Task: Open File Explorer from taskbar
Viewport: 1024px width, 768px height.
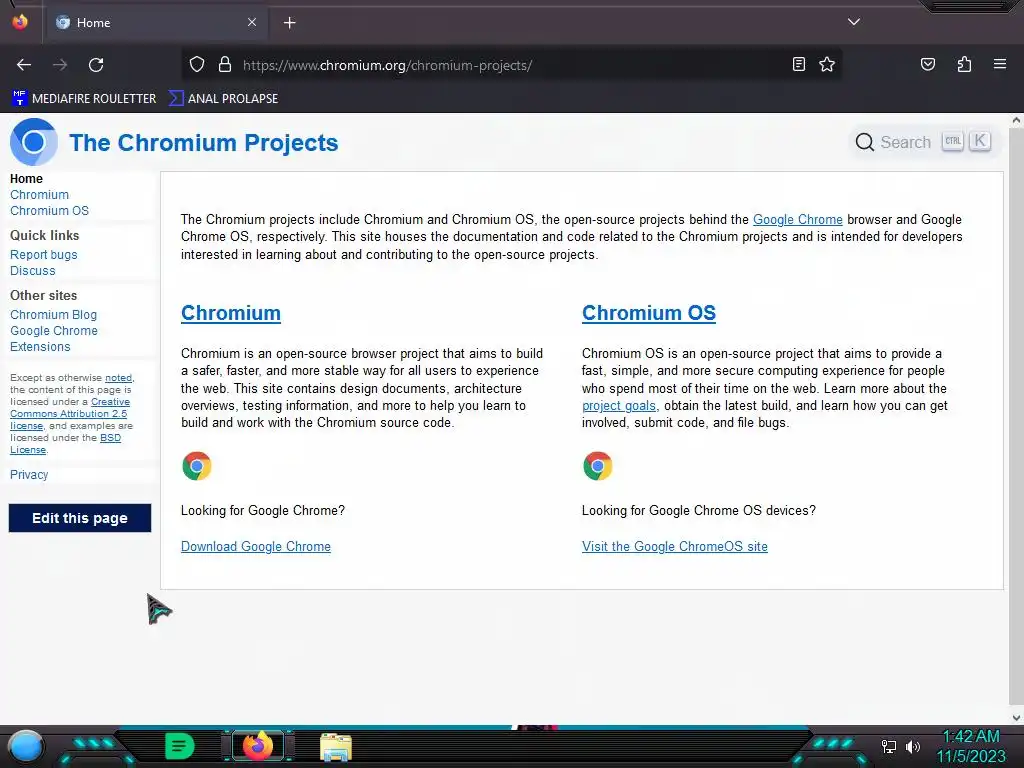Action: 336,746
